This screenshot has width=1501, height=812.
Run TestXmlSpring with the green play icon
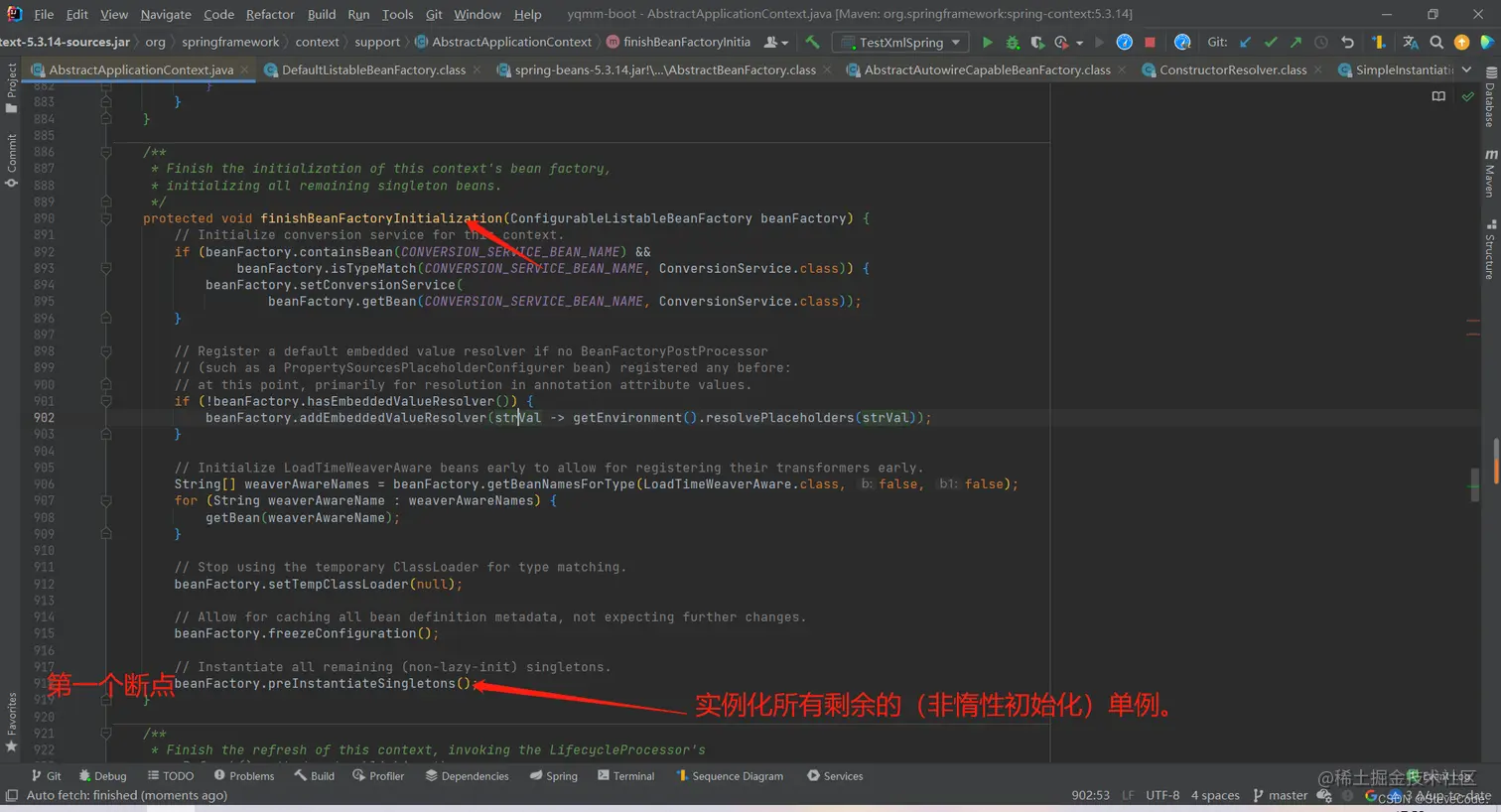pos(987,43)
